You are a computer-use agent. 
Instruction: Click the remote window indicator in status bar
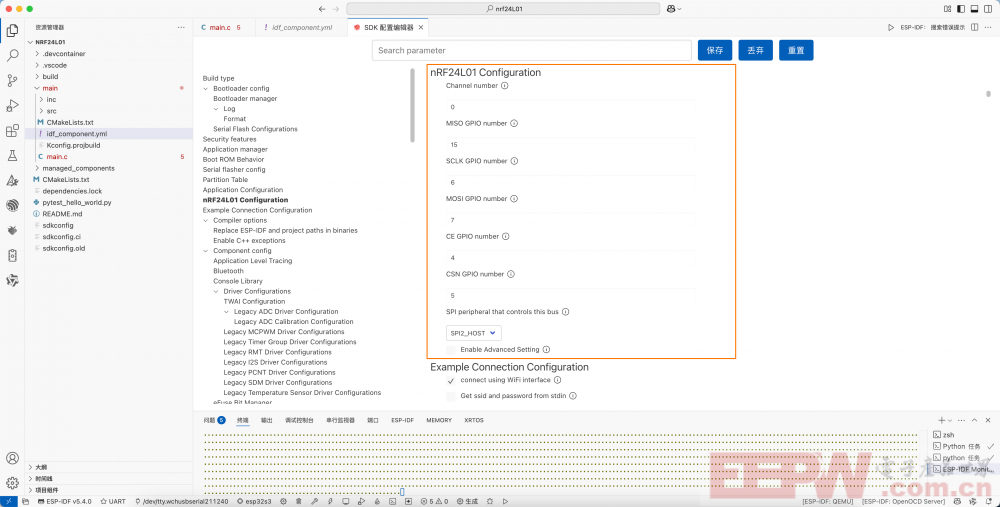[8, 501]
